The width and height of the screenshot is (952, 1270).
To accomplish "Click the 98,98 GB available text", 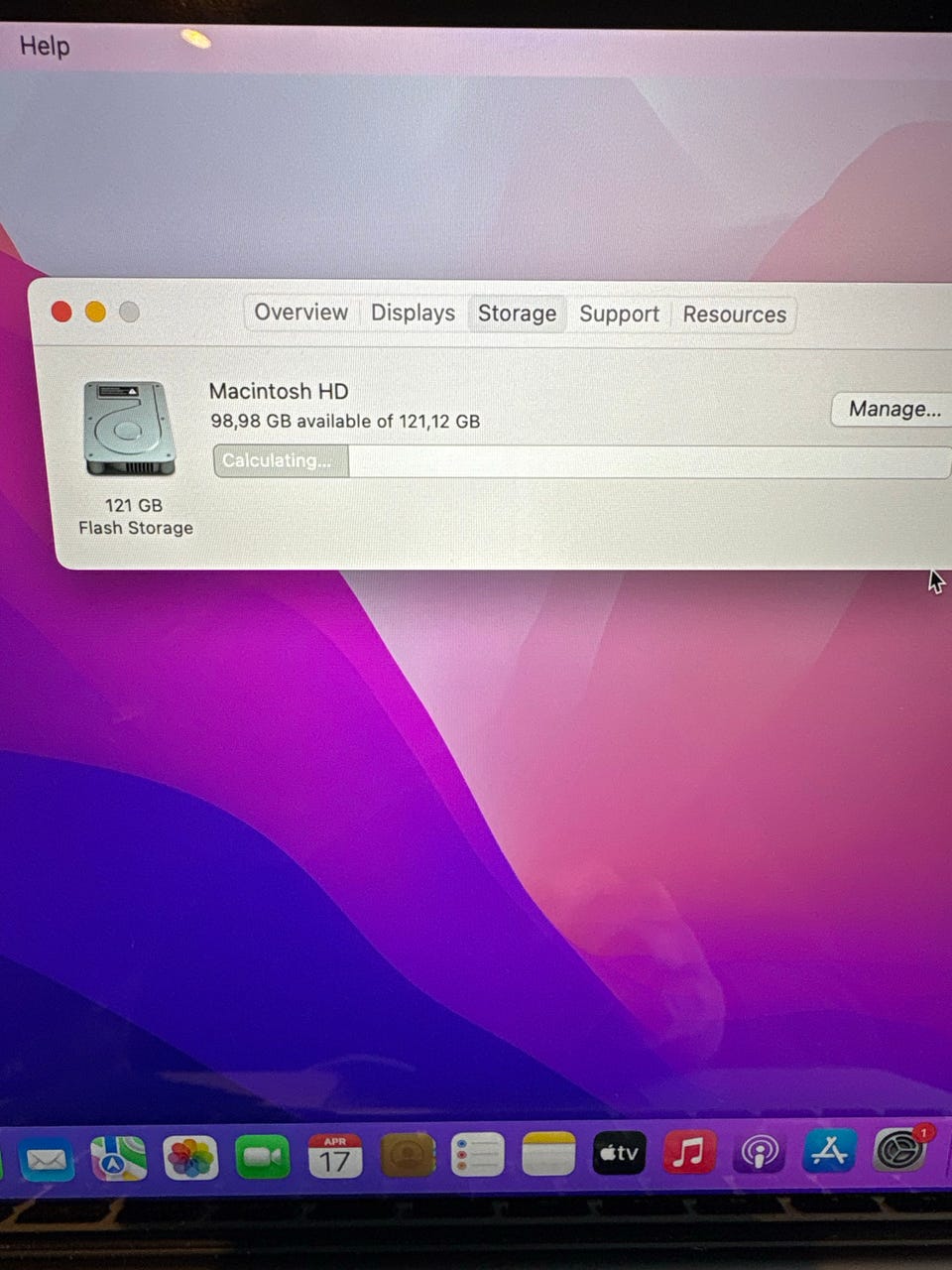I will click(345, 422).
